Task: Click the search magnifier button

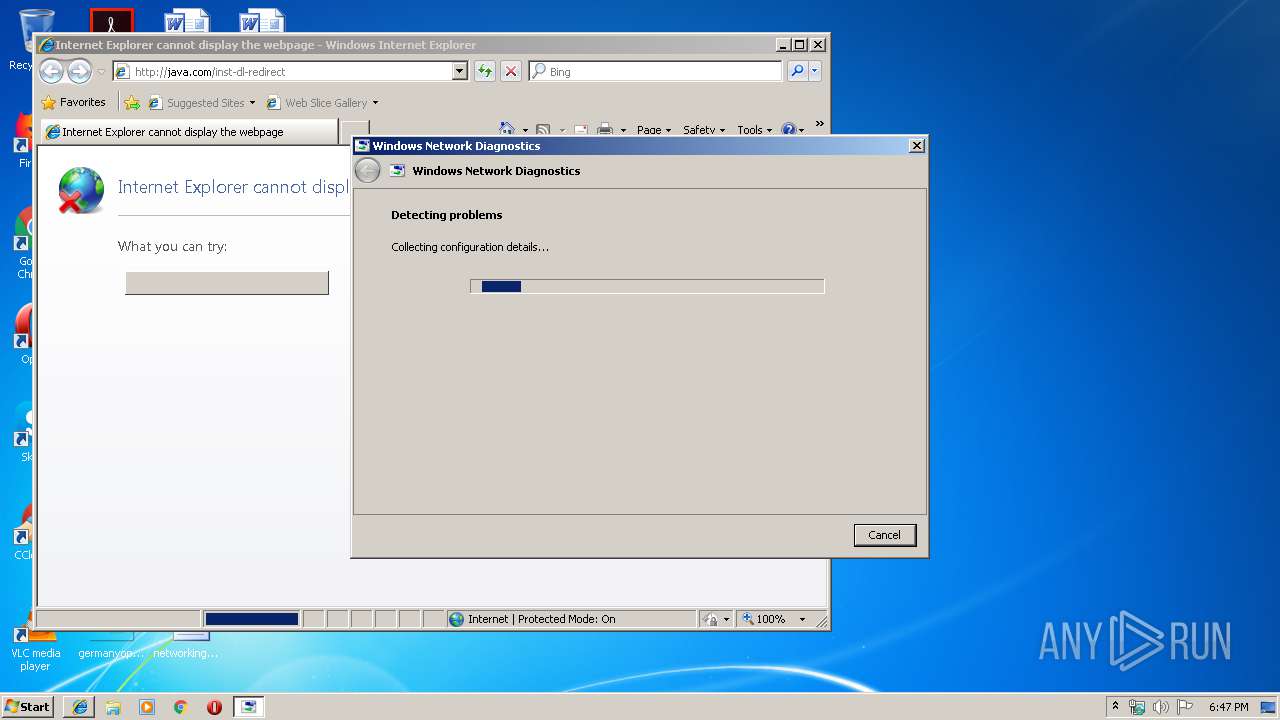Action: coord(797,71)
